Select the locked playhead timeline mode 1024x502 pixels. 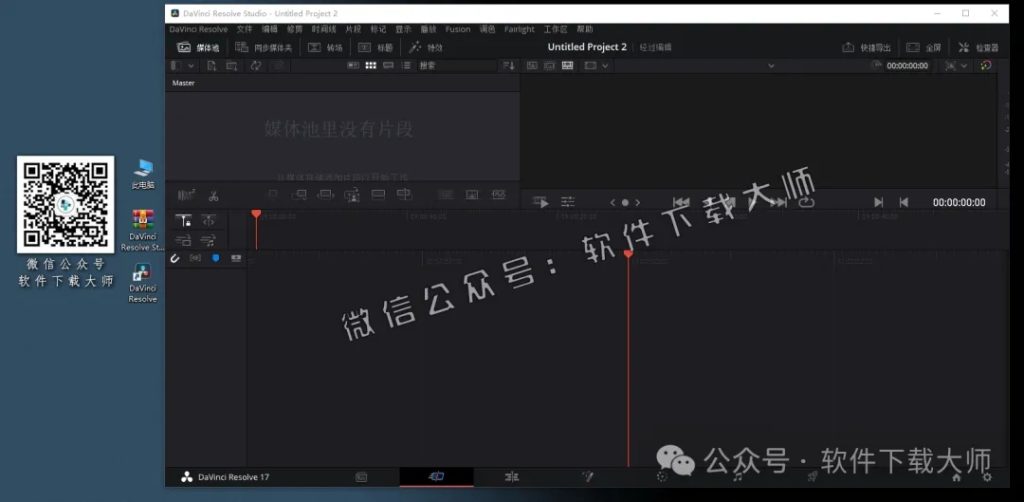tap(186, 221)
